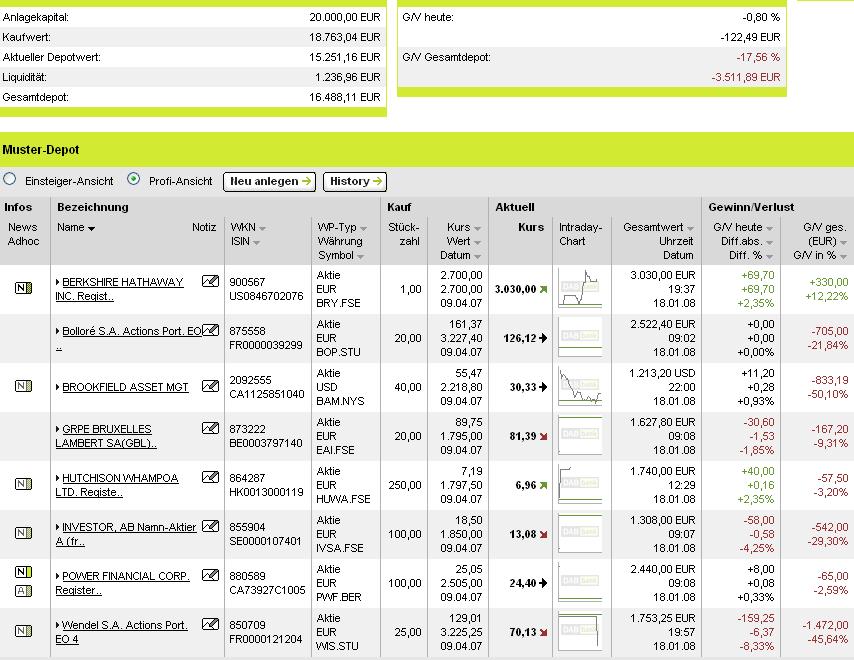The width and height of the screenshot is (854, 660).
Task: Sort by G/V in % arrow
Action: [843, 256]
